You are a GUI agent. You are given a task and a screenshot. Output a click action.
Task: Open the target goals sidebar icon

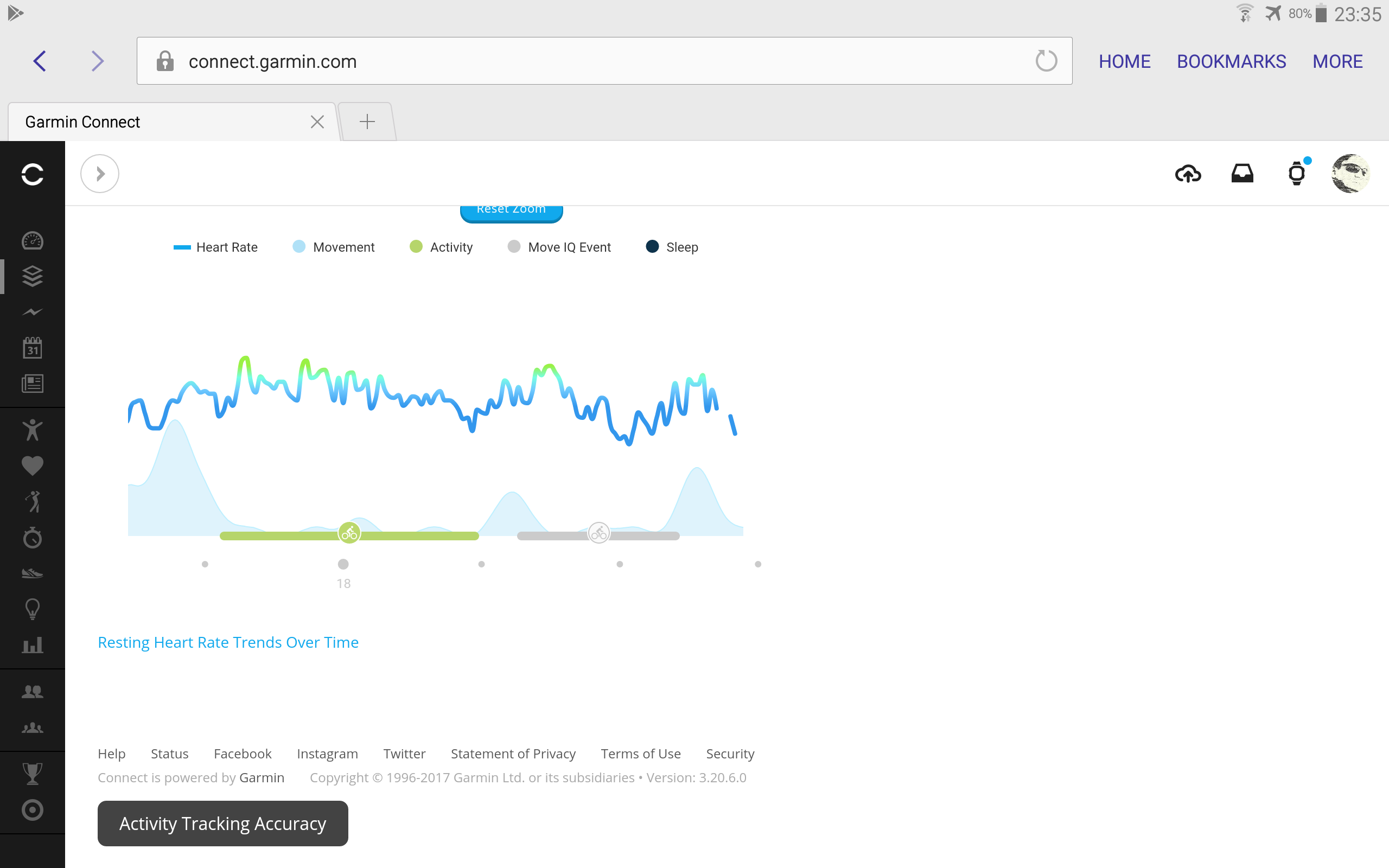(x=32, y=810)
